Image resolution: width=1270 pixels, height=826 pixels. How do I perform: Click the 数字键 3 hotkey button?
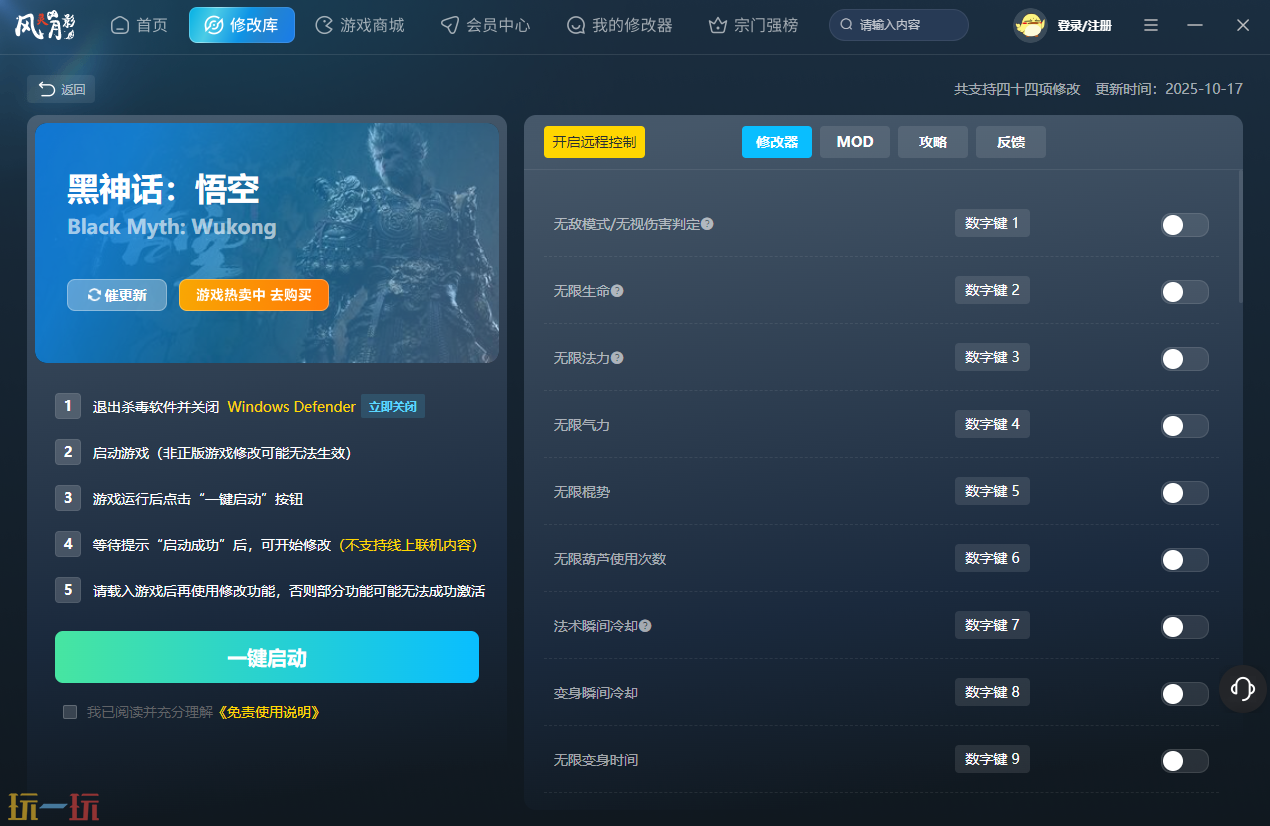pos(992,357)
